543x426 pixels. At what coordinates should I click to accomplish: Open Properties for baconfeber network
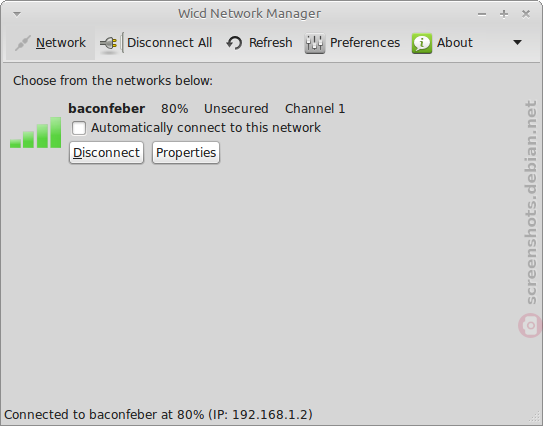coord(186,152)
